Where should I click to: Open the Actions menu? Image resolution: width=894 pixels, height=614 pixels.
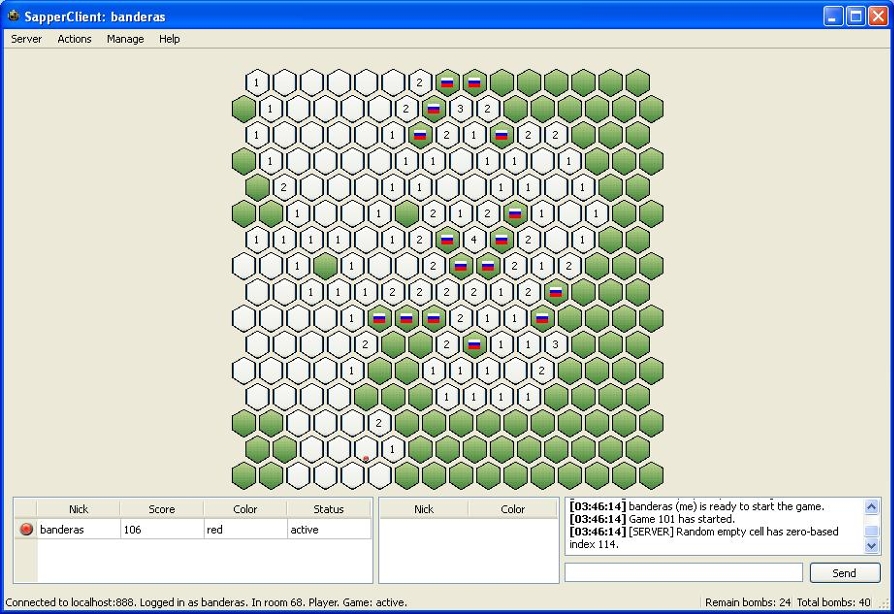point(74,39)
